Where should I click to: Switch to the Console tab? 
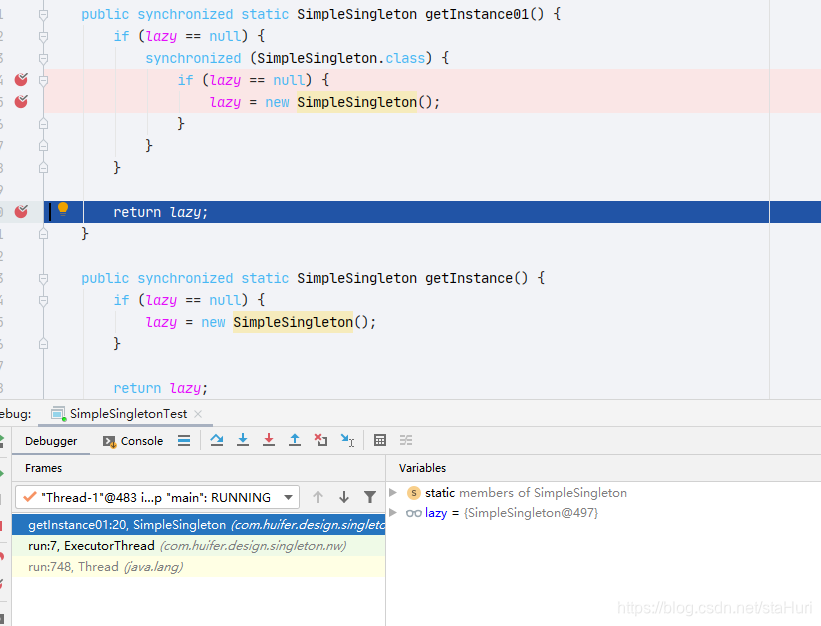[133, 441]
